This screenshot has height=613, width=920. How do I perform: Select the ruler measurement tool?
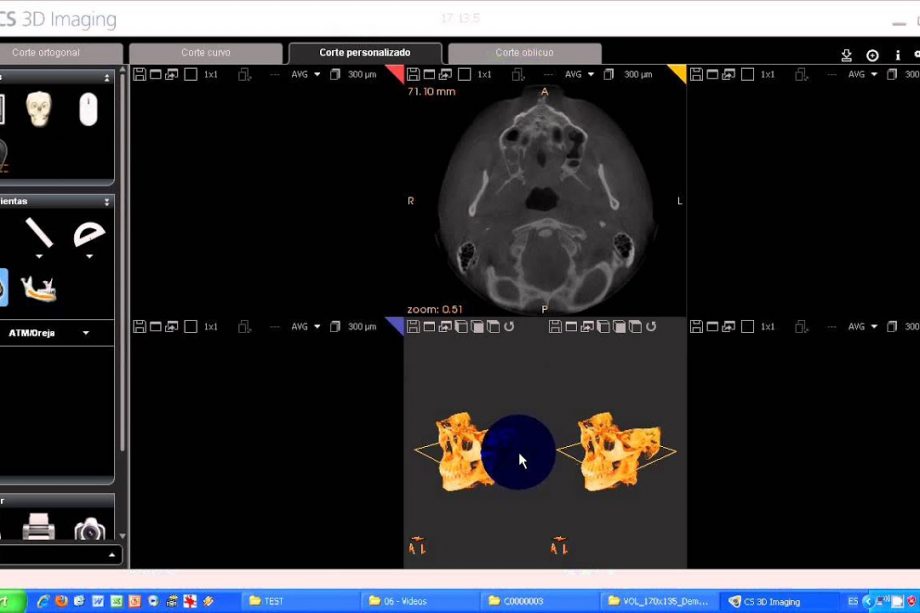[39, 233]
